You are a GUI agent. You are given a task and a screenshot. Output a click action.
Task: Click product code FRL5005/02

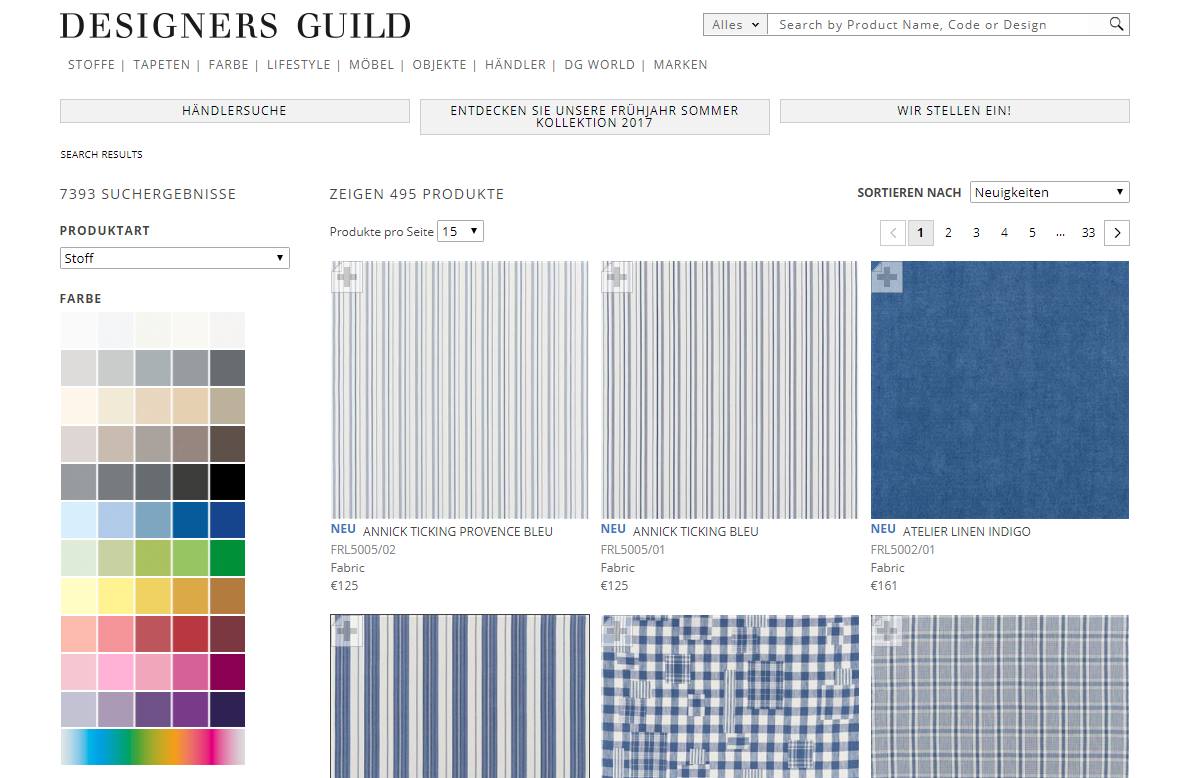point(363,550)
